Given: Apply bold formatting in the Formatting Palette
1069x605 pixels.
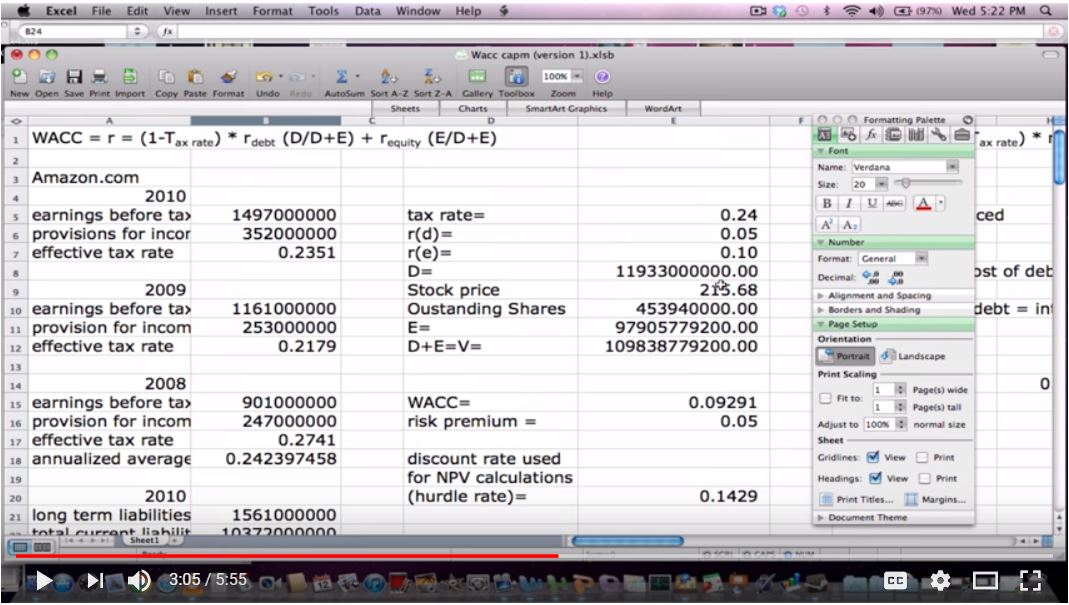Looking at the screenshot, I should tap(827, 203).
